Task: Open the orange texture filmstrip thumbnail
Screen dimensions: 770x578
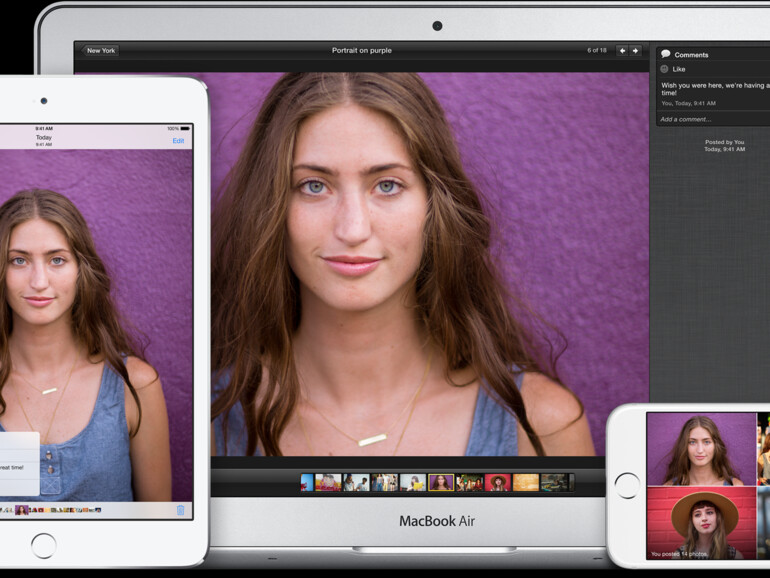Action: point(525,482)
